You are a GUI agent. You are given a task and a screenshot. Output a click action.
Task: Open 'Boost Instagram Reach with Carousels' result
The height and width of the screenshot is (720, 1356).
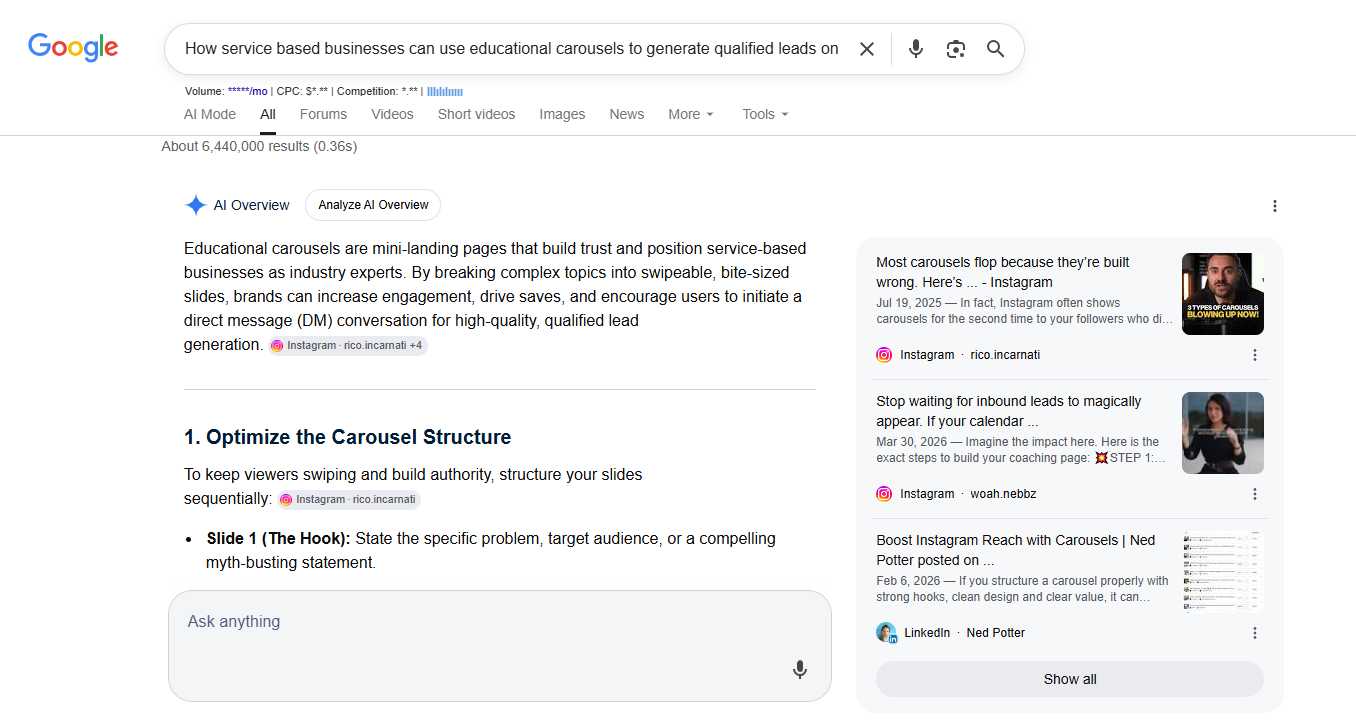coord(1016,550)
